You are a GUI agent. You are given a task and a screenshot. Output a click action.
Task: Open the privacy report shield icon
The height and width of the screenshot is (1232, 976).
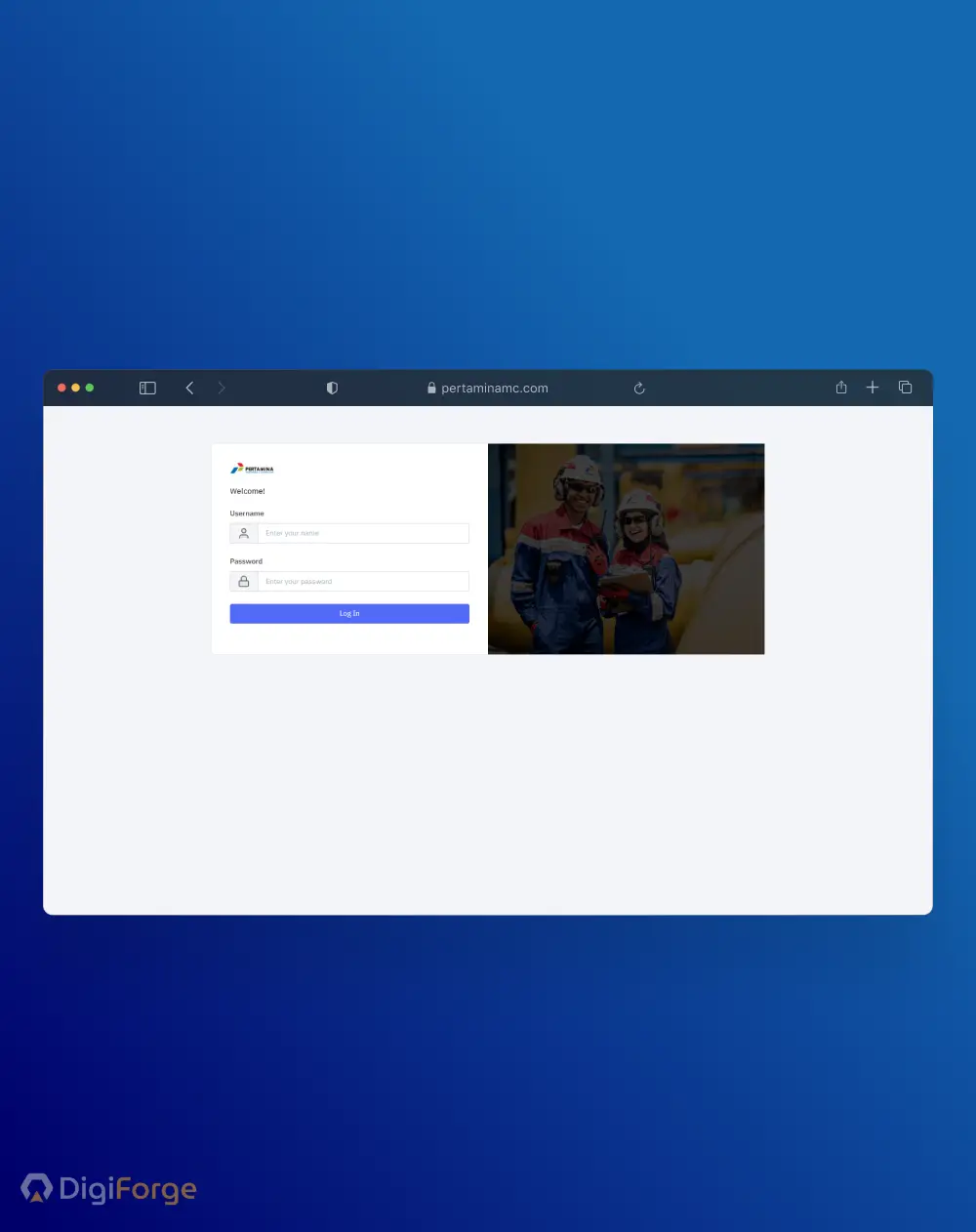click(x=332, y=388)
